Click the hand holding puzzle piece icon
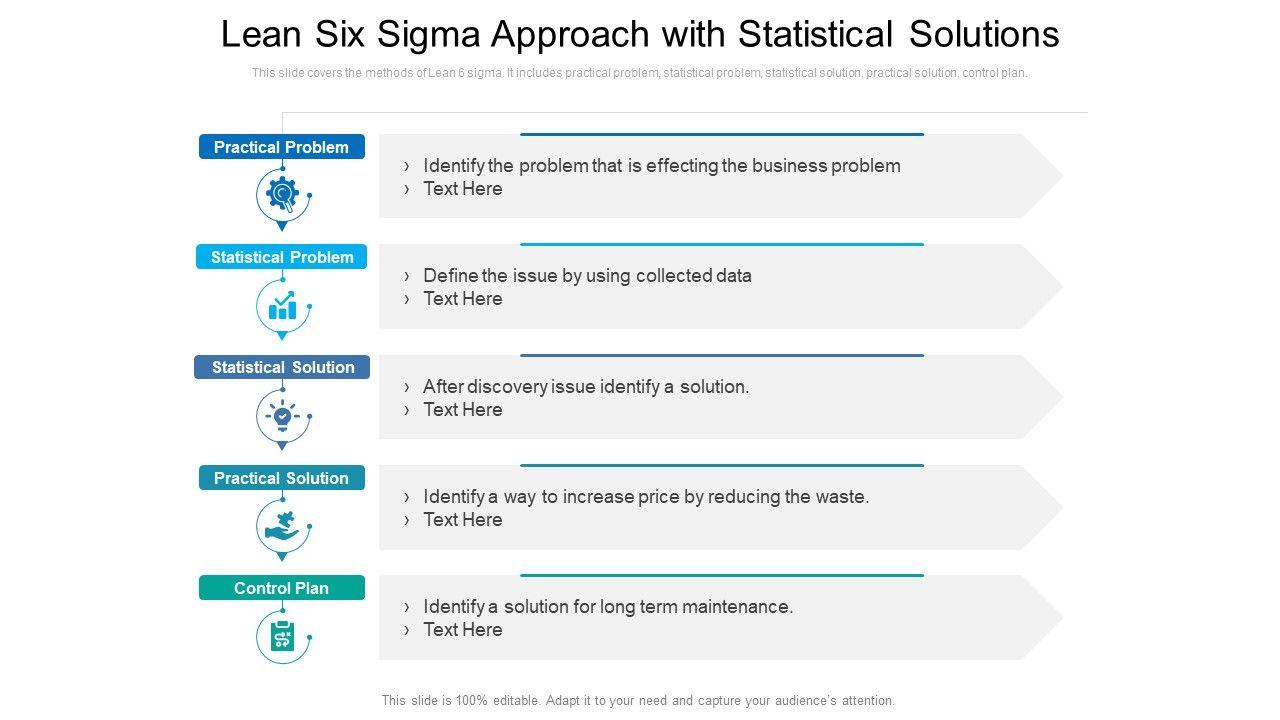 pos(282,526)
